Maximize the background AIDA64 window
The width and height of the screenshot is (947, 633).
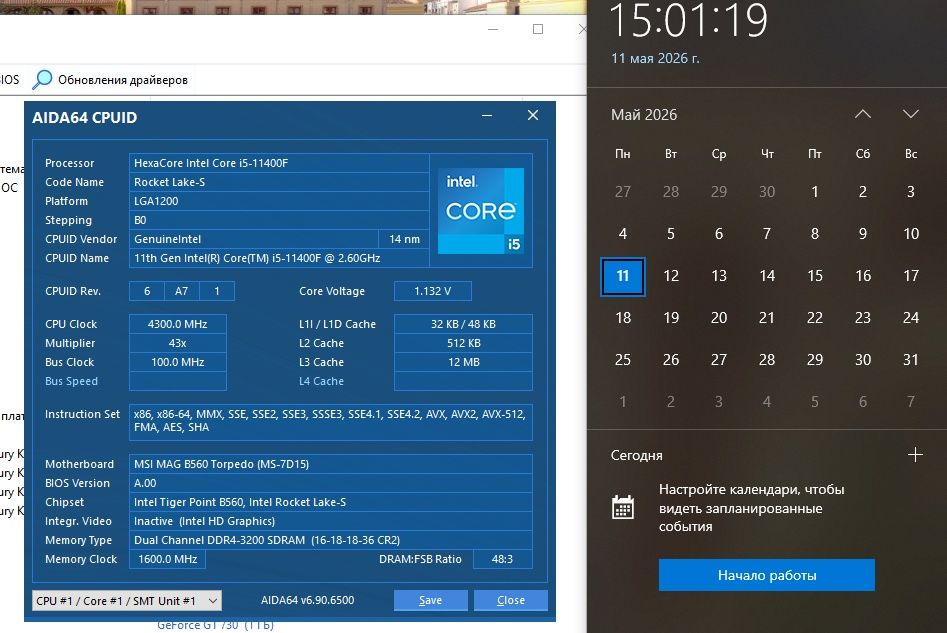pyautogui.click(x=538, y=29)
